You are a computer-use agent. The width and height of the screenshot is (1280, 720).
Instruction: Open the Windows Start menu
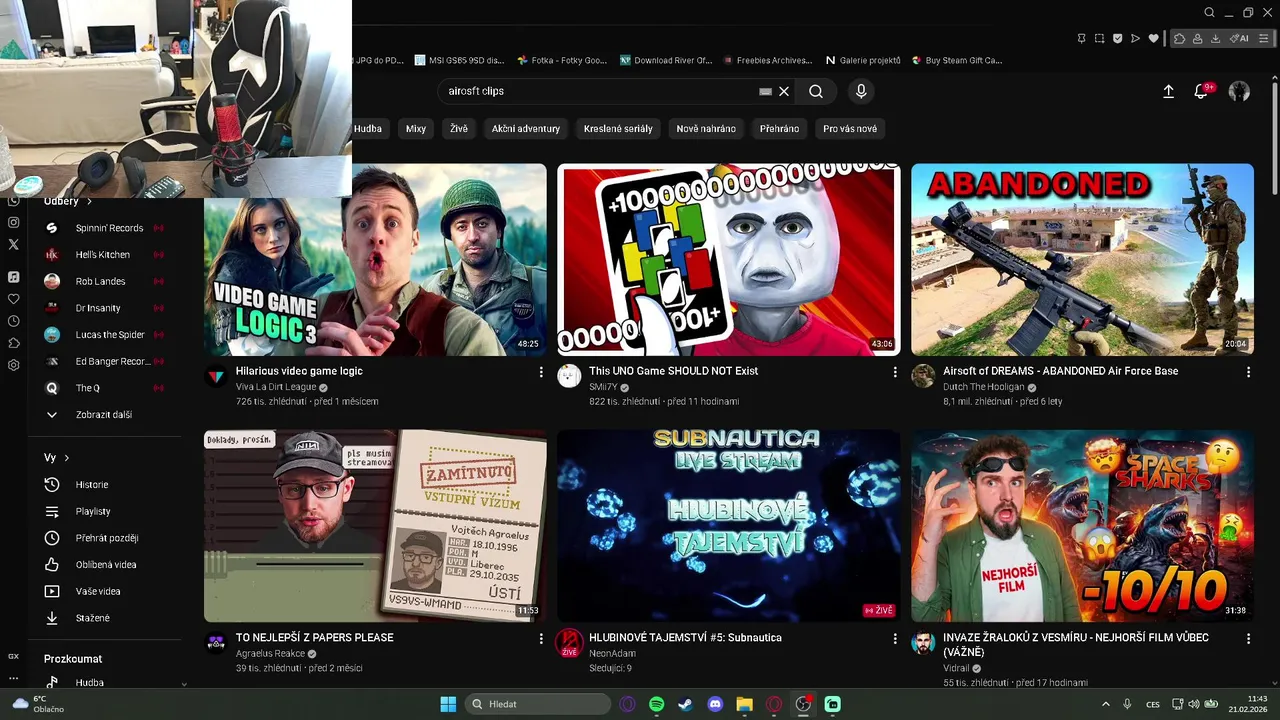tap(448, 704)
